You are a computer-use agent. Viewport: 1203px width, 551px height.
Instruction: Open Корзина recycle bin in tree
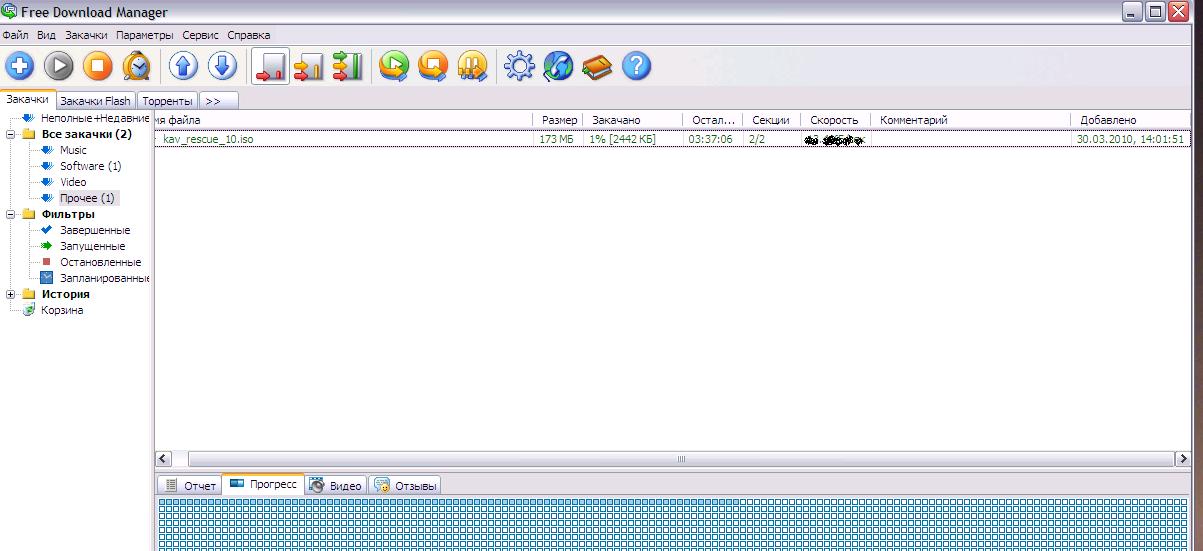(x=62, y=310)
